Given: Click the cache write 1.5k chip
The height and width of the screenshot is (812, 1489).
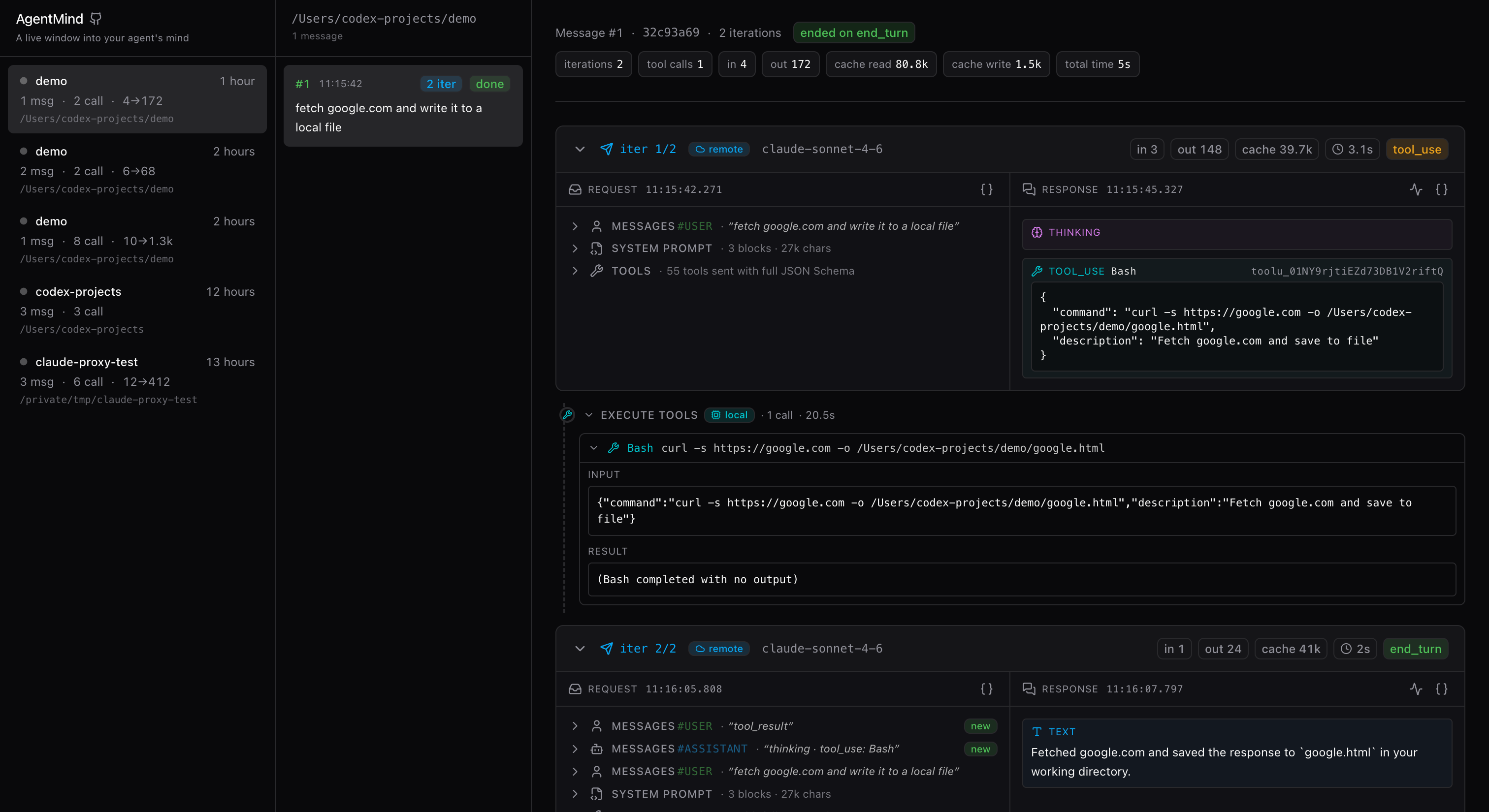Looking at the screenshot, I should coord(996,64).
